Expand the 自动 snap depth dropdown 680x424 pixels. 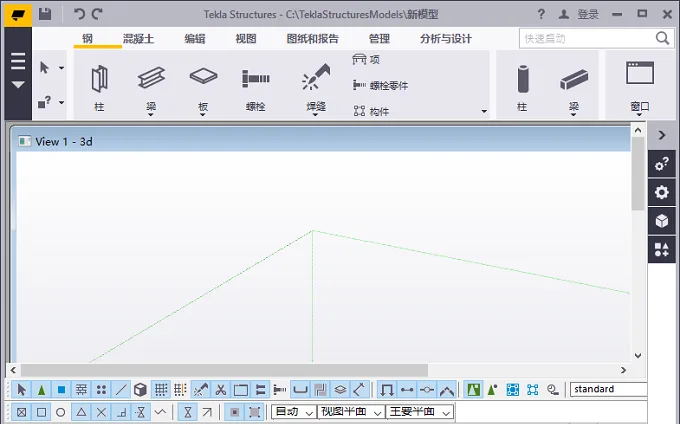294,412
